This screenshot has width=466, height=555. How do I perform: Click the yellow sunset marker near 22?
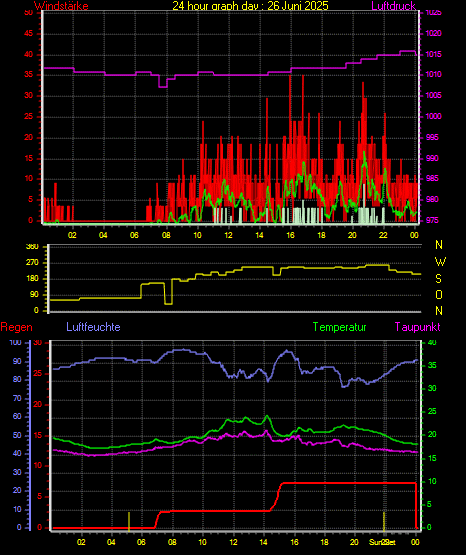coord(384,521)
